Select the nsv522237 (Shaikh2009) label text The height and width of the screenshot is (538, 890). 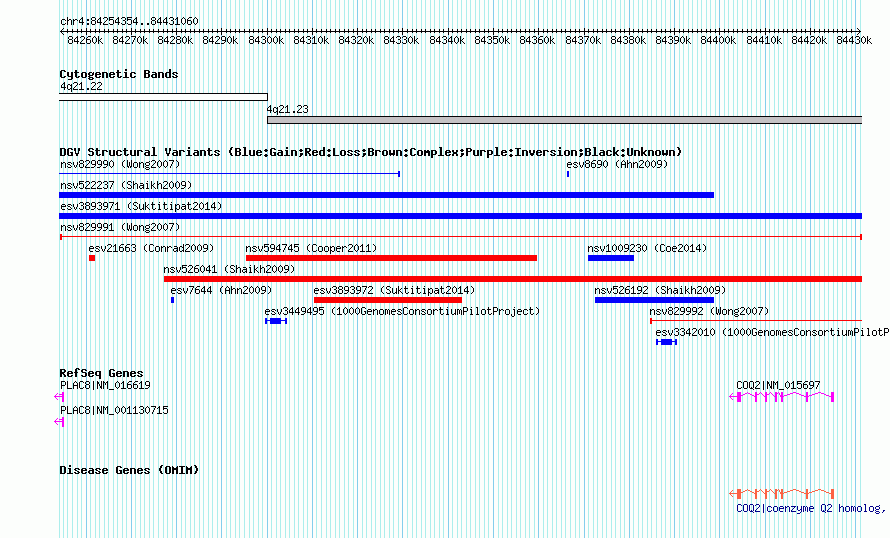[x=126, y=186]
